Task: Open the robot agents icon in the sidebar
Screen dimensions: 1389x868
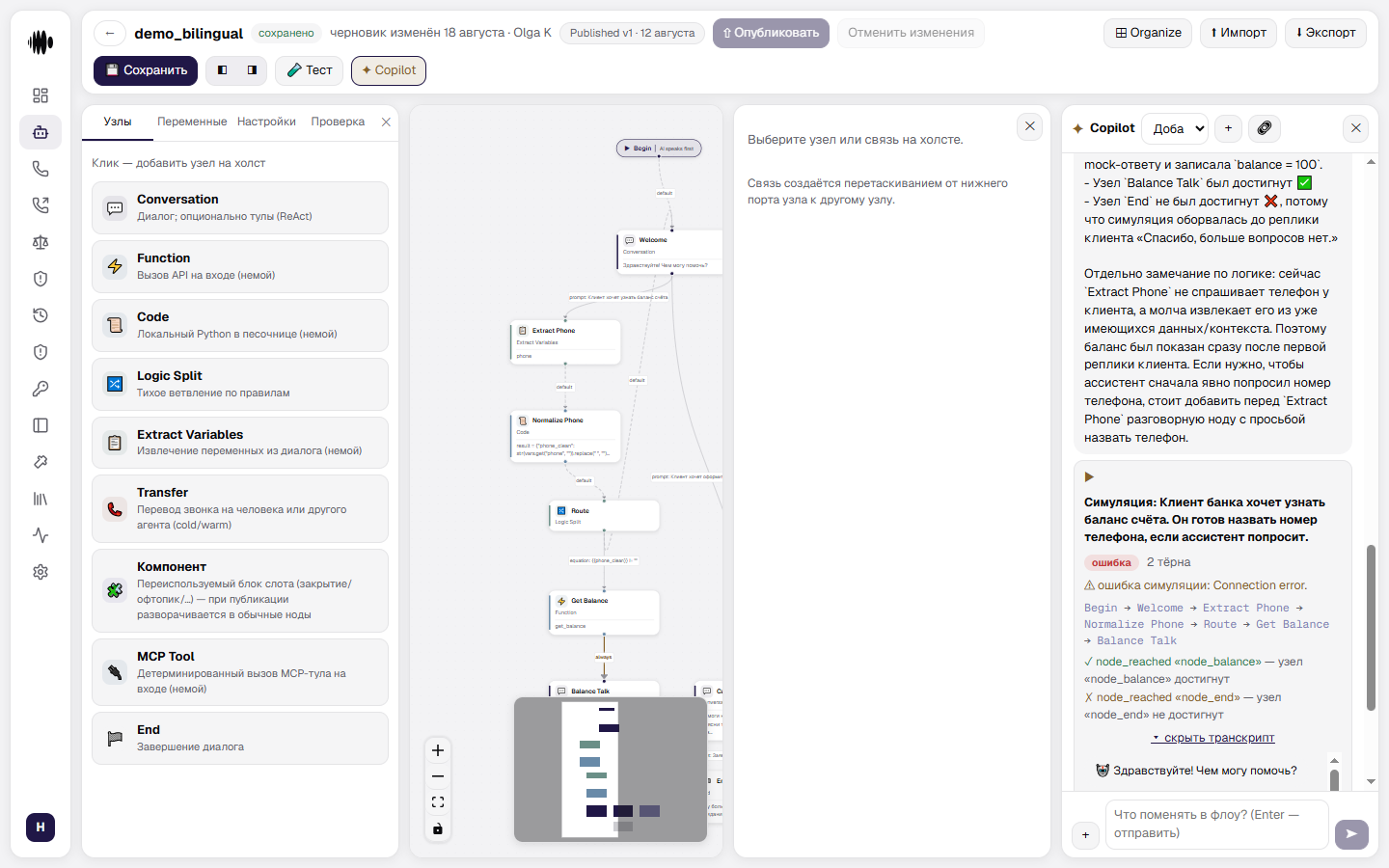Action: 41,132
